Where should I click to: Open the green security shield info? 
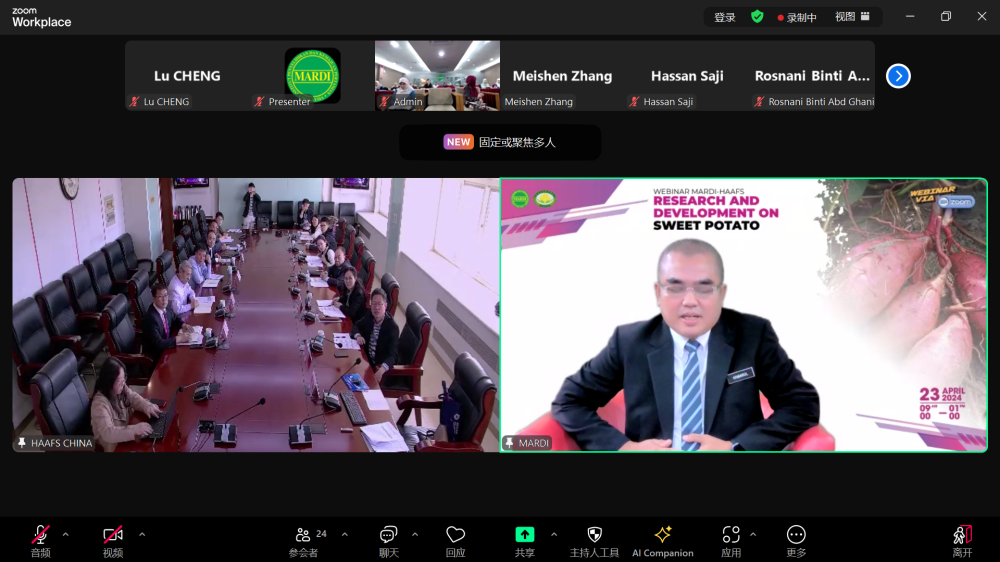pos(757,17)
